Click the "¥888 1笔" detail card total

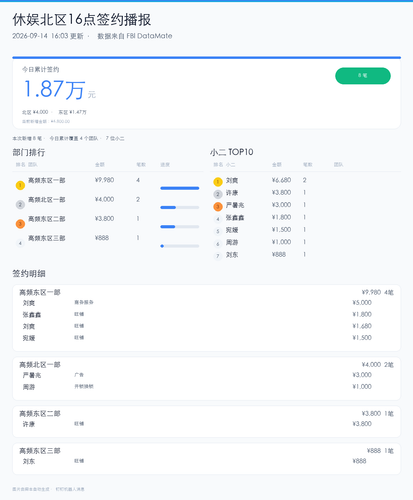(x=380, y=451)
